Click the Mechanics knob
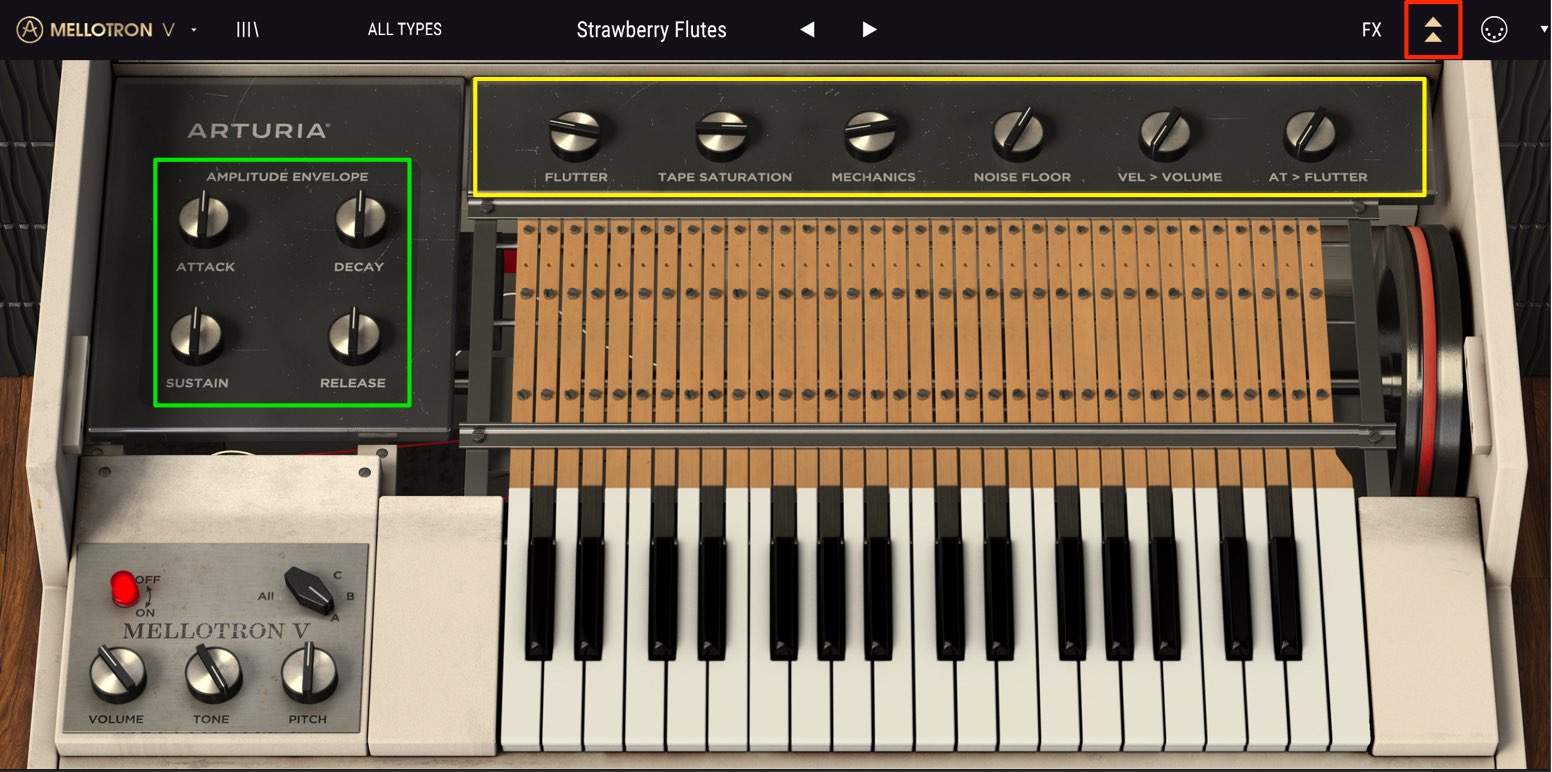This screenshot has height=772, width=1552. tap(872, 135)
